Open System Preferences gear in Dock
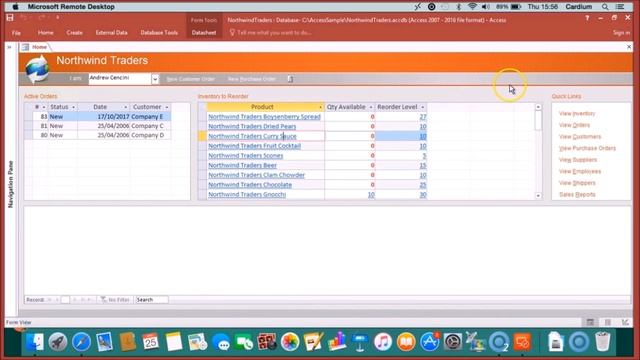Screen dimensions: 640x360 click(452, 342)
